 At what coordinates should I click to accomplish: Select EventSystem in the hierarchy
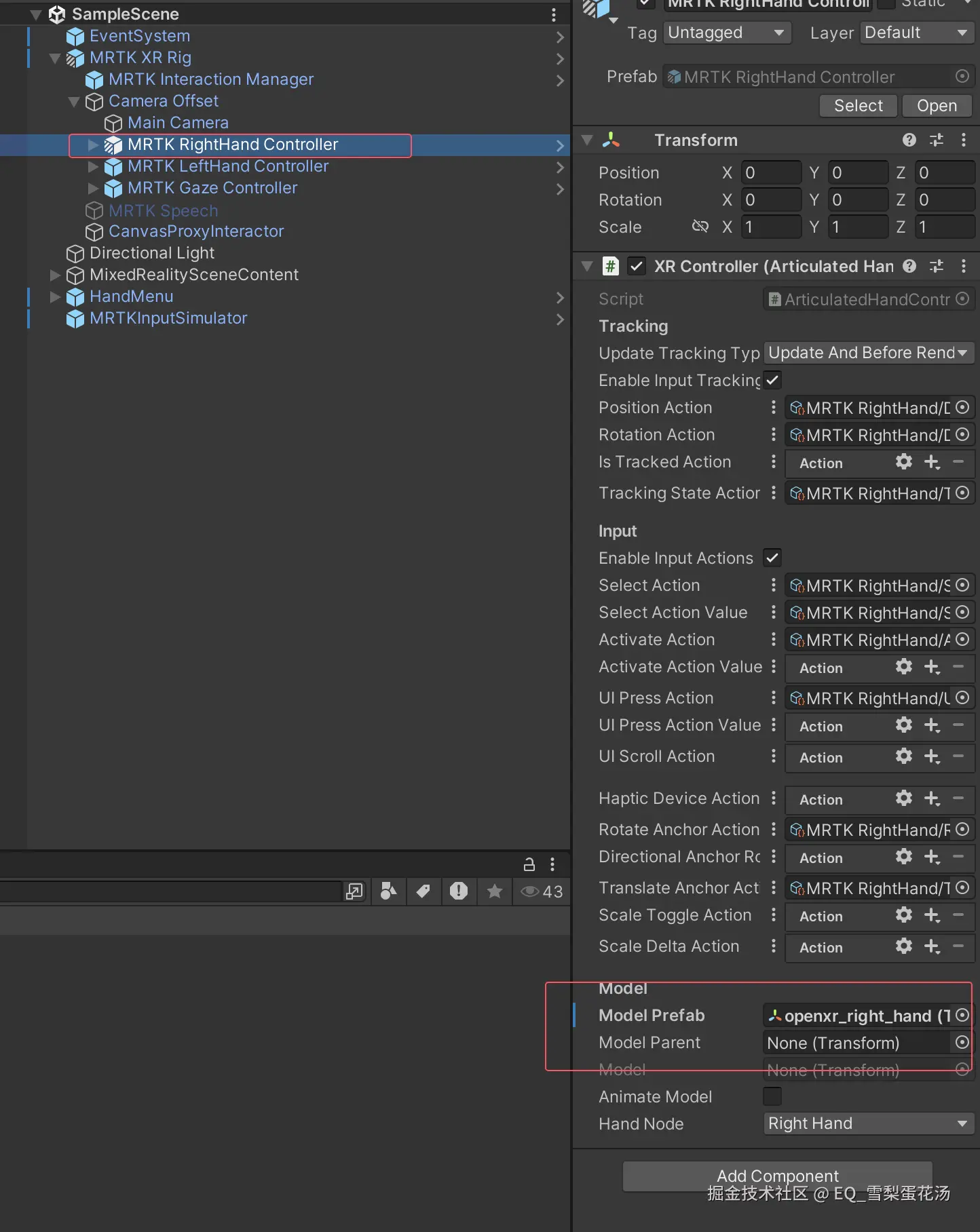140,36
